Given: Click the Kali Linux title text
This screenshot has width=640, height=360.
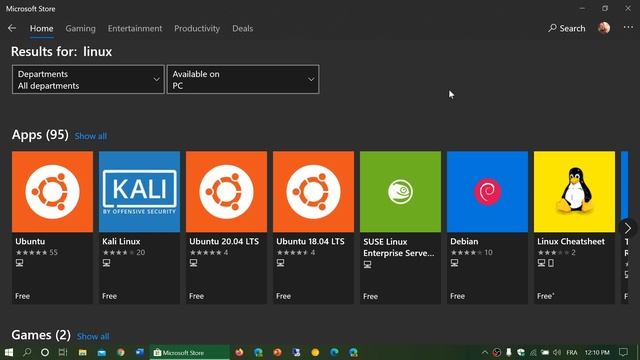Looking at the screenshot, I should [121, 241].
